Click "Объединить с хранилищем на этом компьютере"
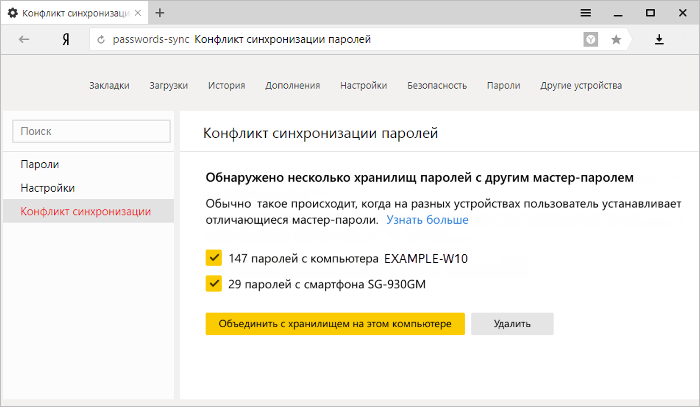 pos(335,324)
